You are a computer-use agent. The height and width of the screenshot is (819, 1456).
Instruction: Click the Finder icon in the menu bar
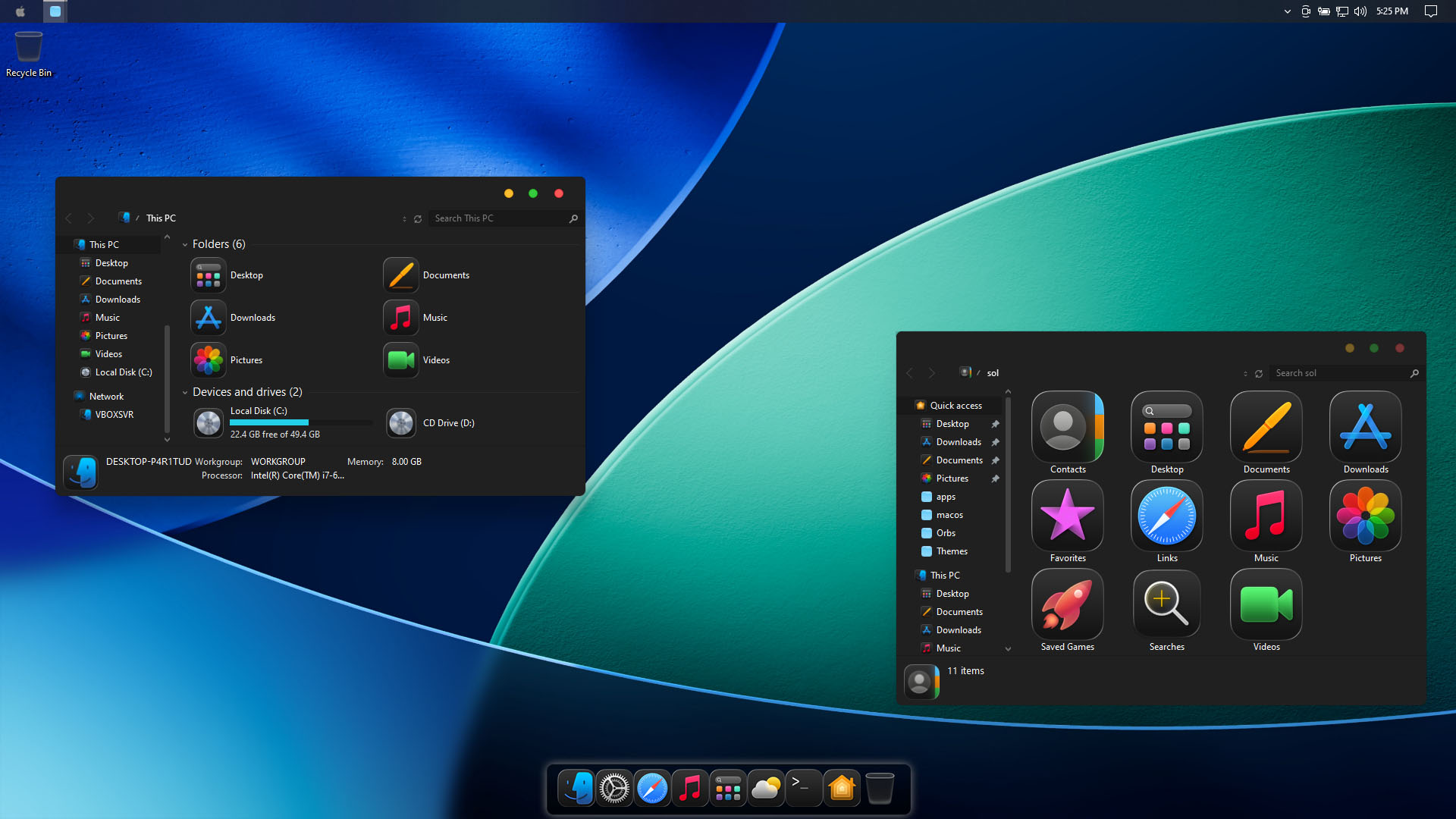coord(55,11)
